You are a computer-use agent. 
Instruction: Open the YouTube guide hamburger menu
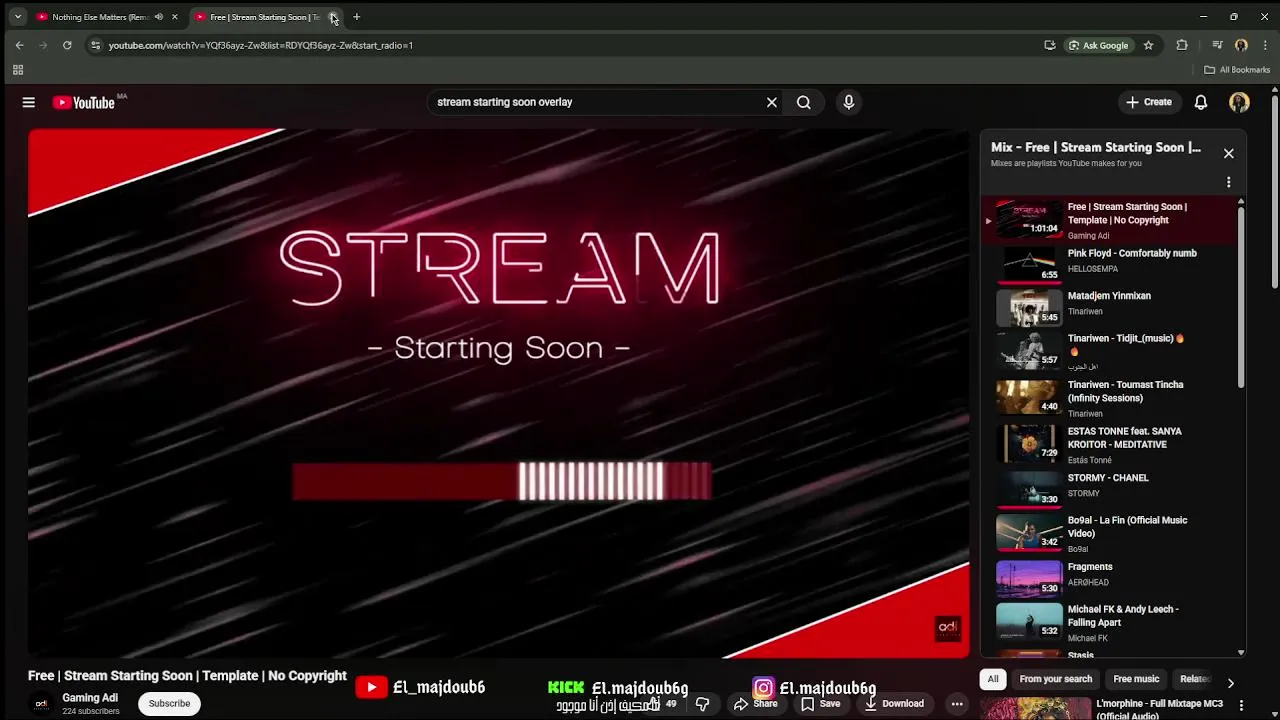click(29, 102)
